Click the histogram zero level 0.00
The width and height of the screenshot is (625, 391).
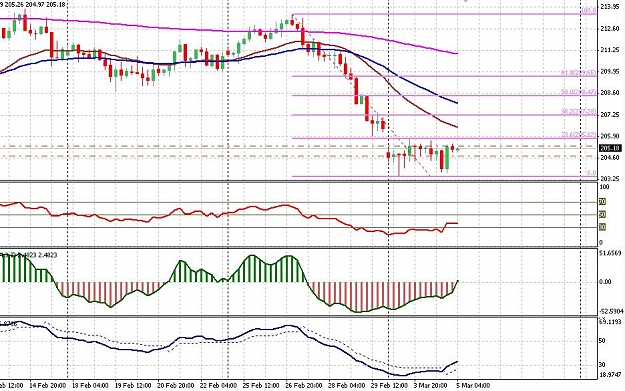tap(605, 282)
